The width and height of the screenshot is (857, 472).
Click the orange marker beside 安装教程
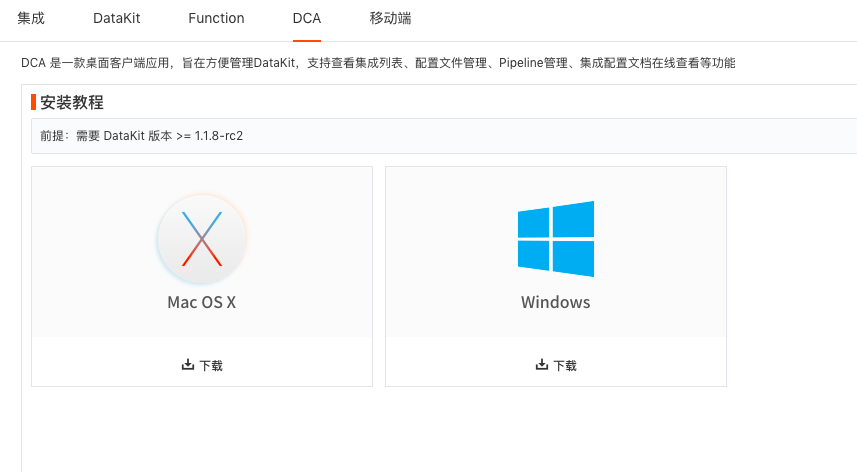[x=33, y=102]
